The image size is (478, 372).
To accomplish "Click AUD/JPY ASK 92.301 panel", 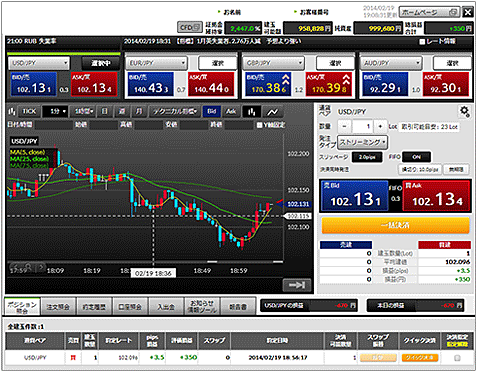I will (x=446, y=84).
